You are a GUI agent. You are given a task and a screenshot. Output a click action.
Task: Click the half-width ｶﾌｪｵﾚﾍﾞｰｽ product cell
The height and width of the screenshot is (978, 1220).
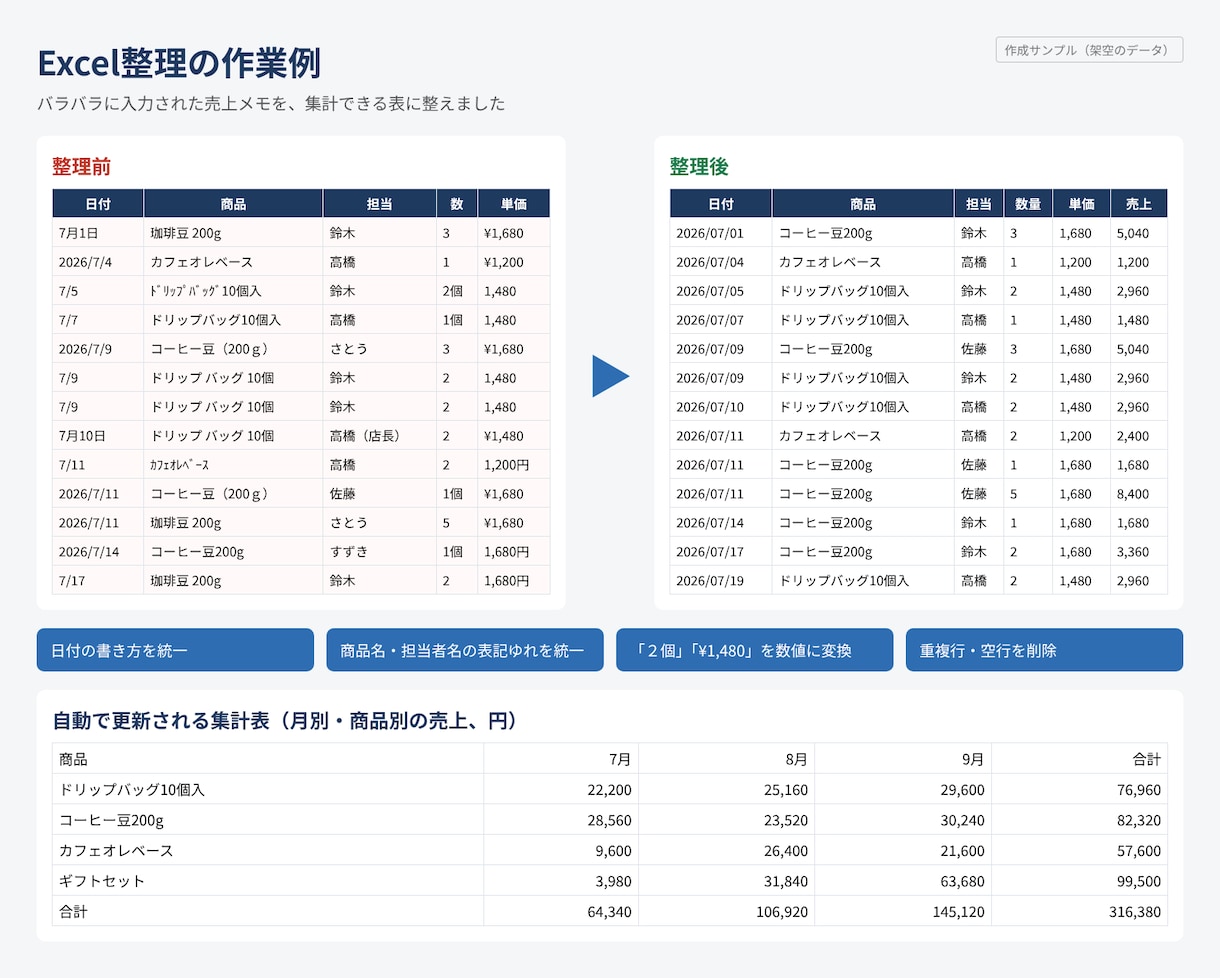pos(233,465)
